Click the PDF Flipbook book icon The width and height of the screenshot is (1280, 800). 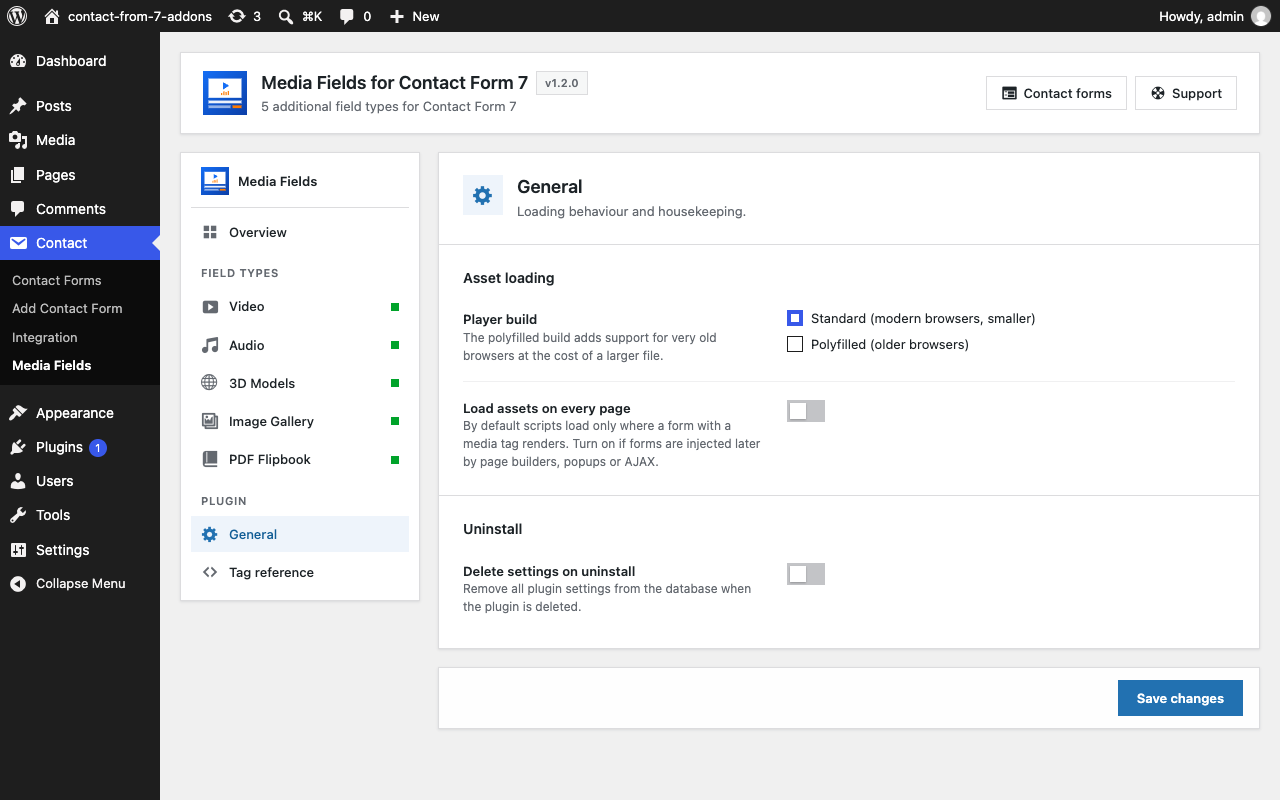point(210,459)
